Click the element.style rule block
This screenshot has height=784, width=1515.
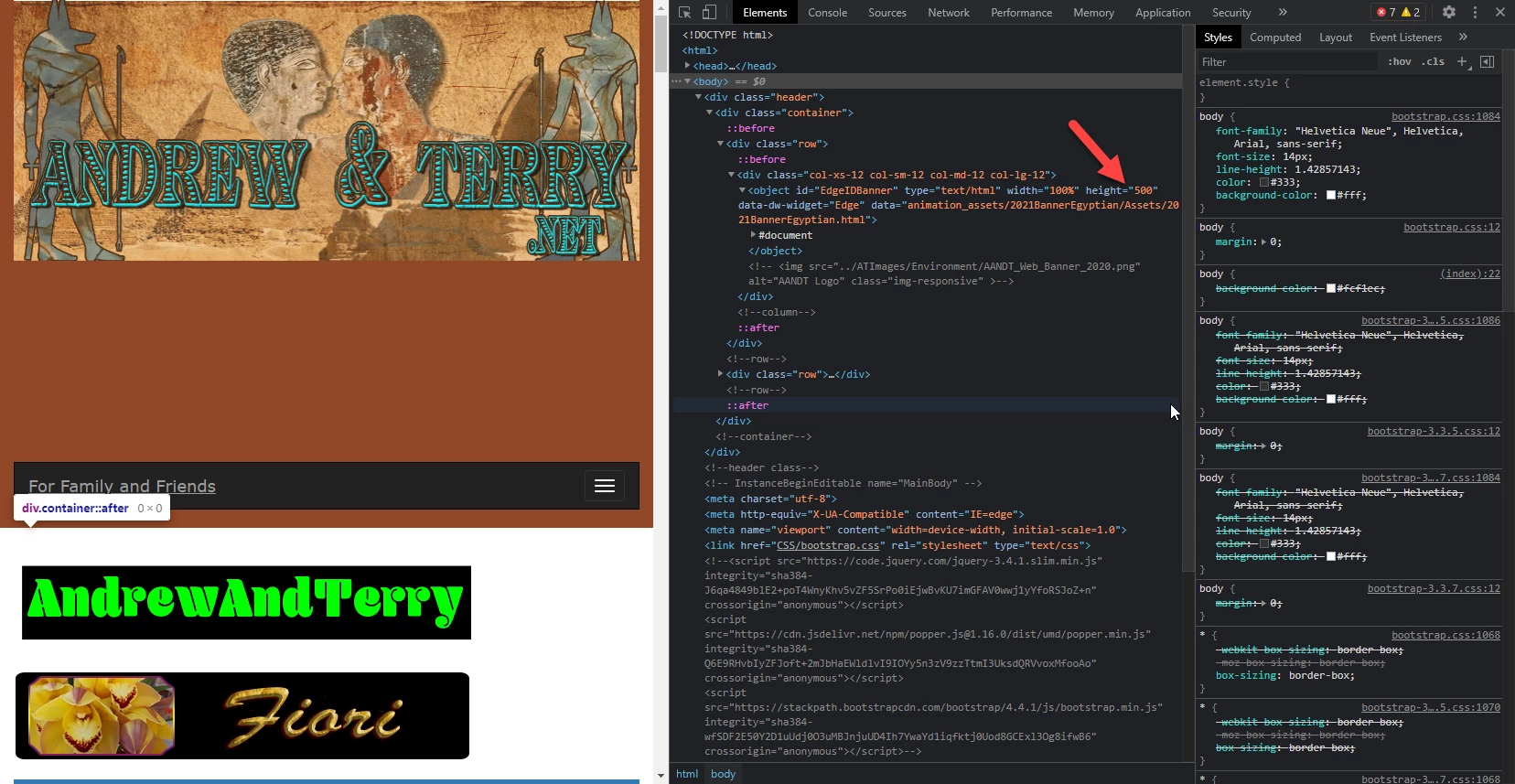click(1350, 90)
